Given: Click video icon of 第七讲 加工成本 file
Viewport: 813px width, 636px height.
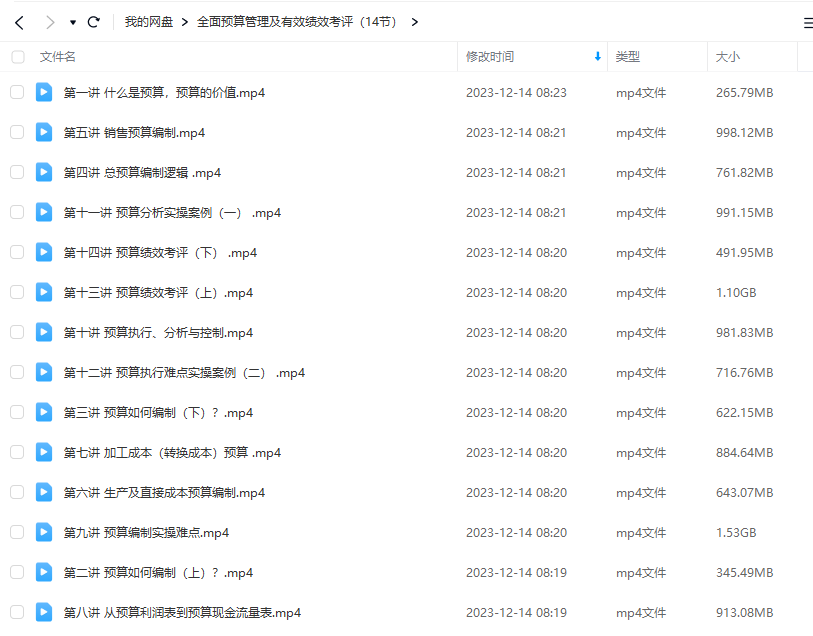Looking at the screenshot, I should pos(44,453).
